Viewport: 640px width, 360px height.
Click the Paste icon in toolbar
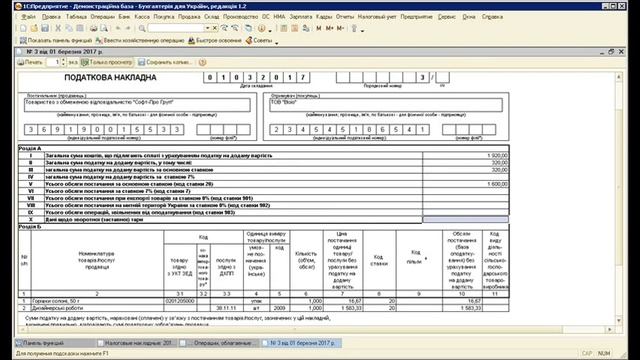80,28
